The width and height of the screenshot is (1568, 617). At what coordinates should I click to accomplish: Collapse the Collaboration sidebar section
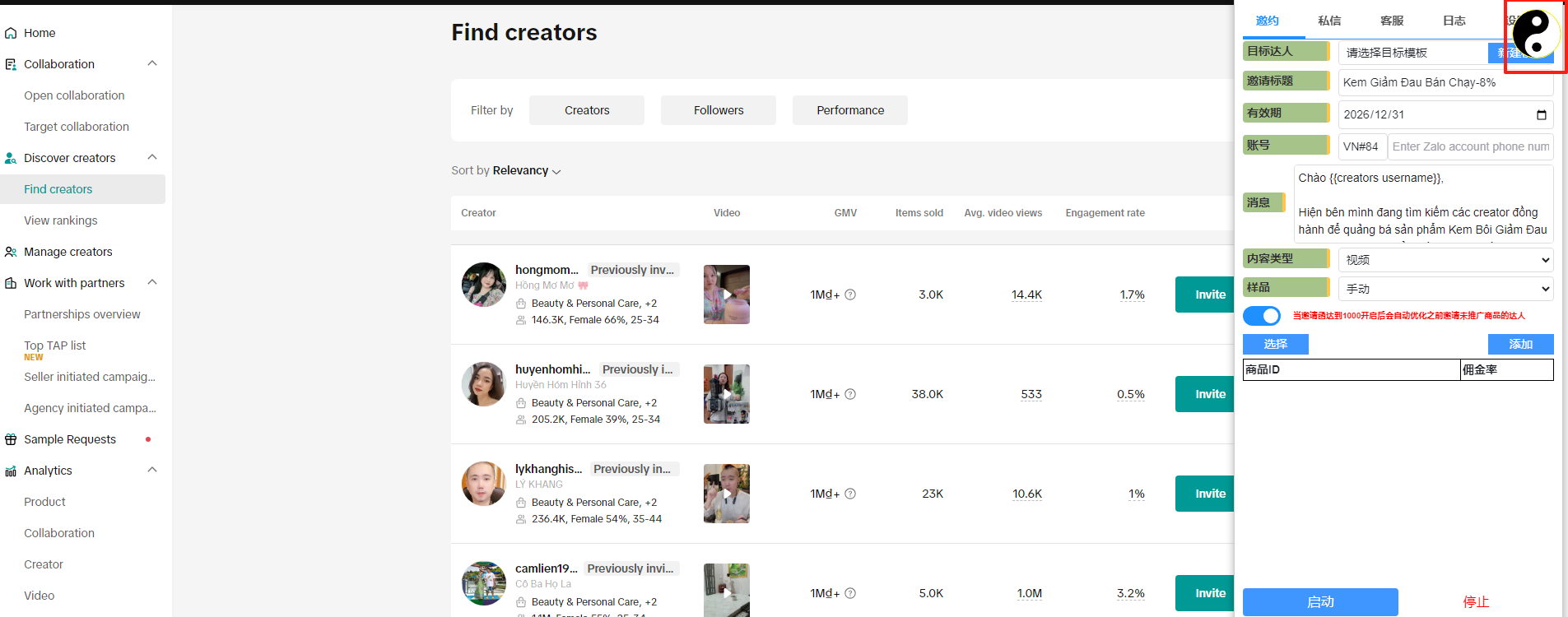click(x=152, y=64)
